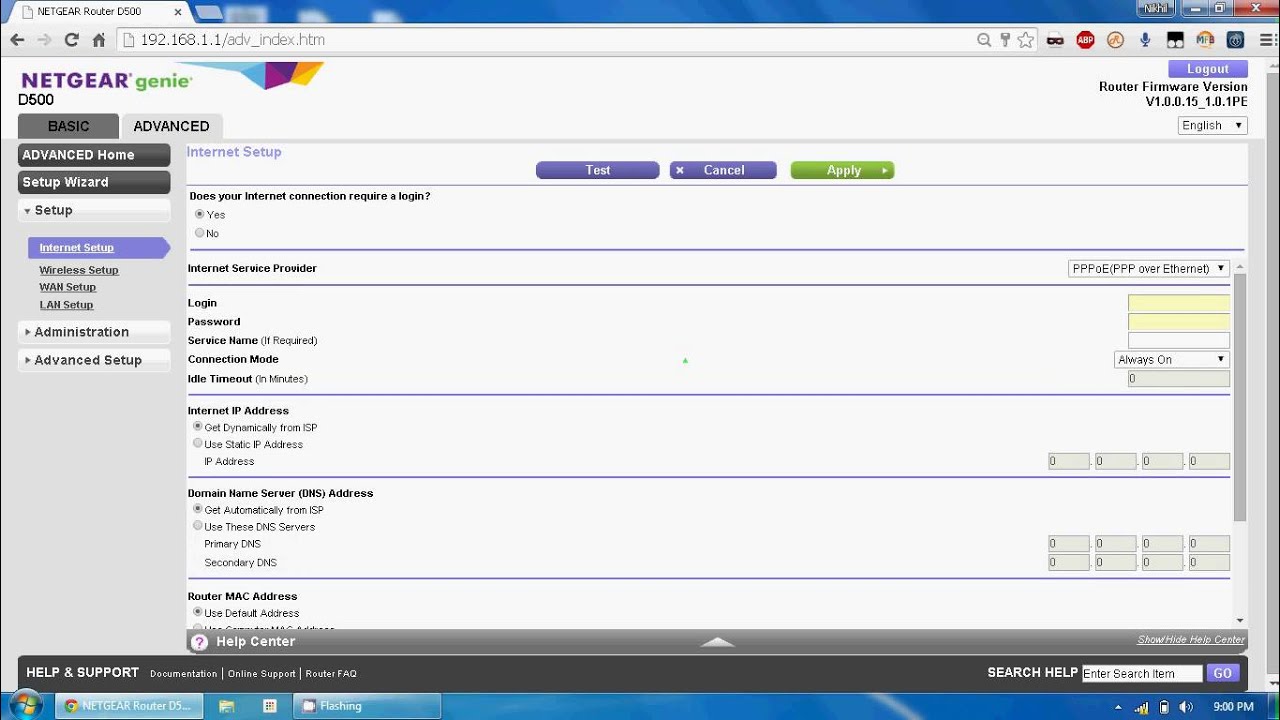The image size is (1280, 720).
Task: Click the Apply button
Action: [842, 170]
